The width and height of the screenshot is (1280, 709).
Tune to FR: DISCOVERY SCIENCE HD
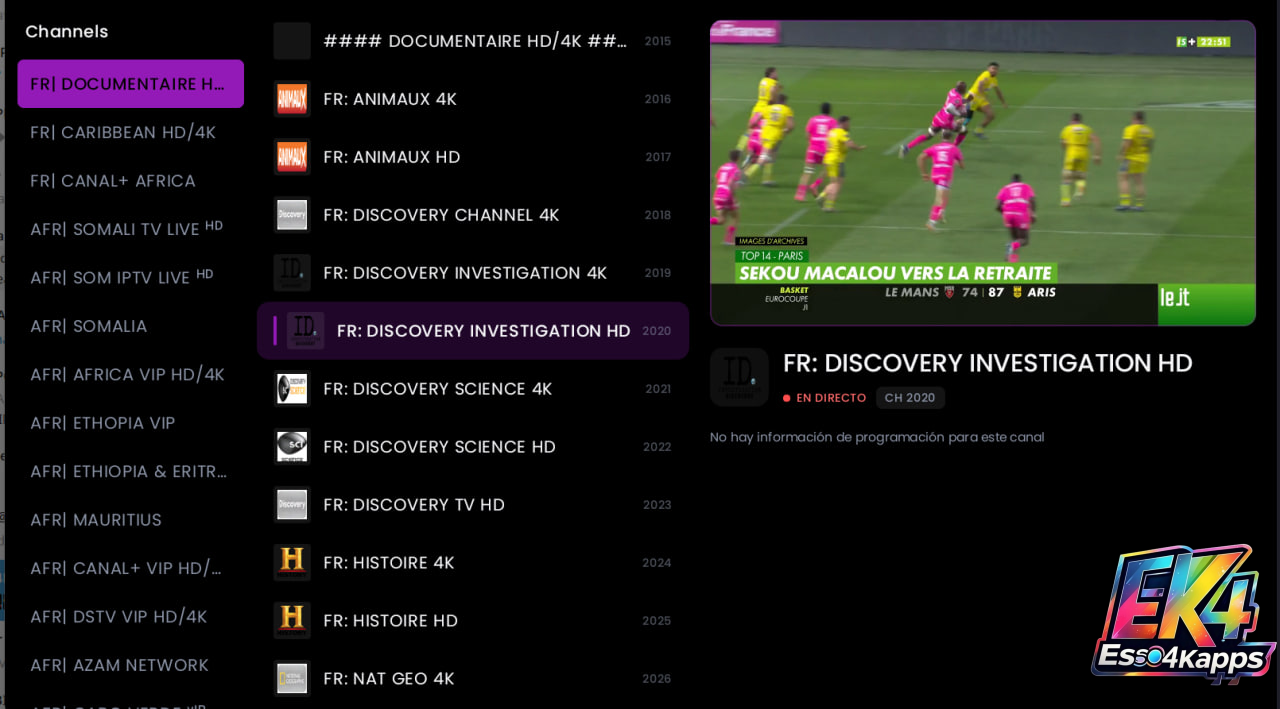pyautogui.click(x=473, y=447)
